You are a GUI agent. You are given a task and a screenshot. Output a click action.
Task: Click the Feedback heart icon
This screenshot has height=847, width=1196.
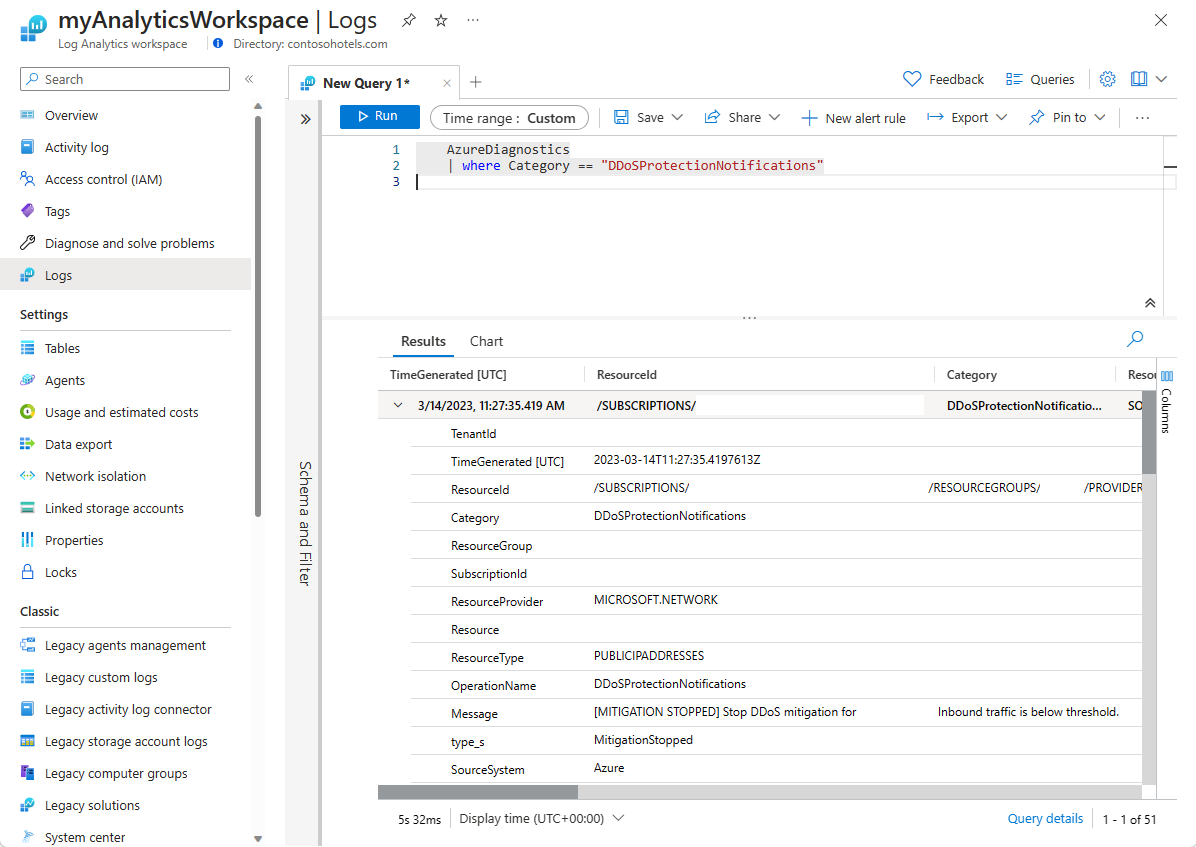click(911, 78)
